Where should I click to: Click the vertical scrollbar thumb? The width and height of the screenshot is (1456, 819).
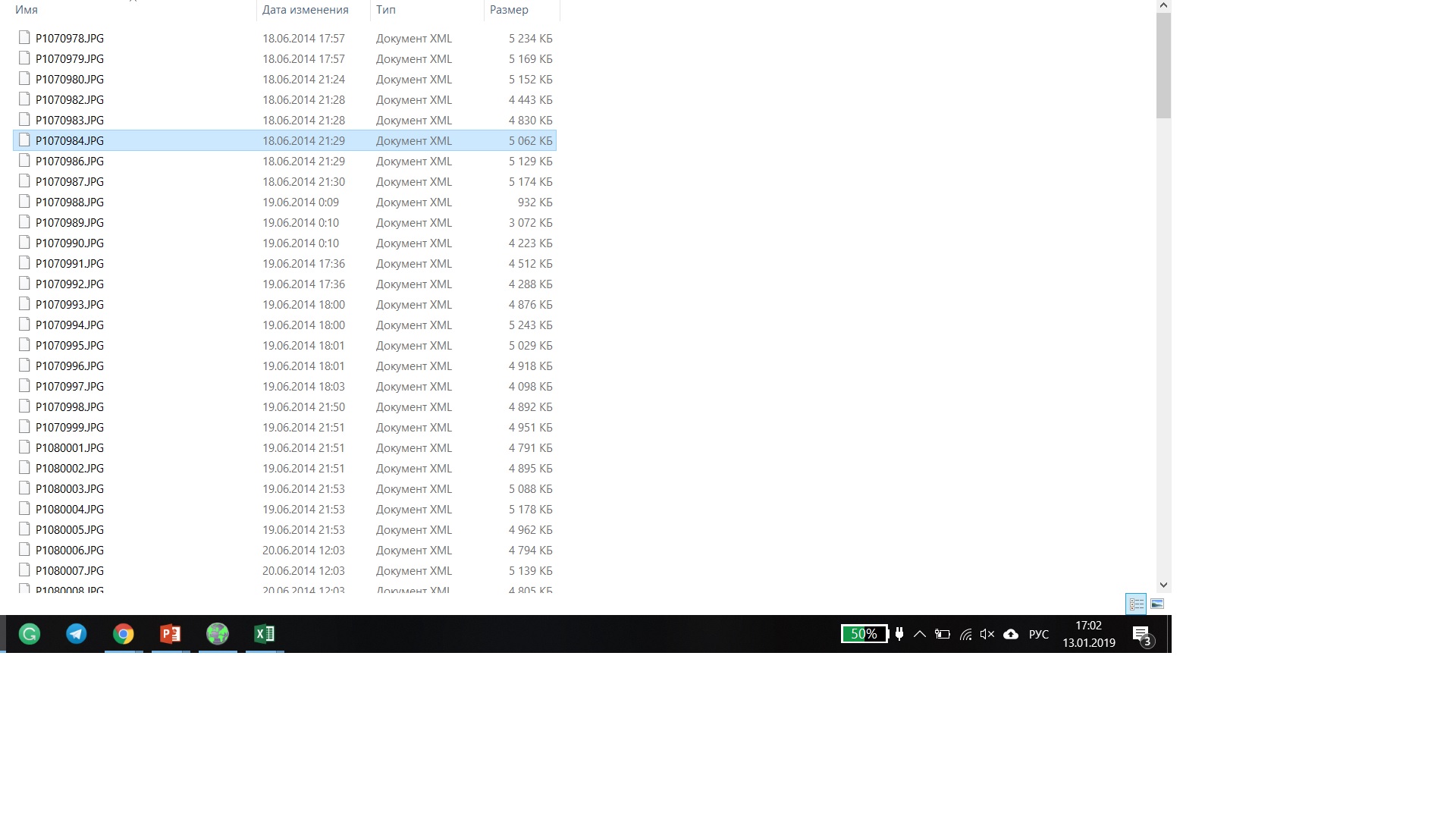tap(1163, 64)
